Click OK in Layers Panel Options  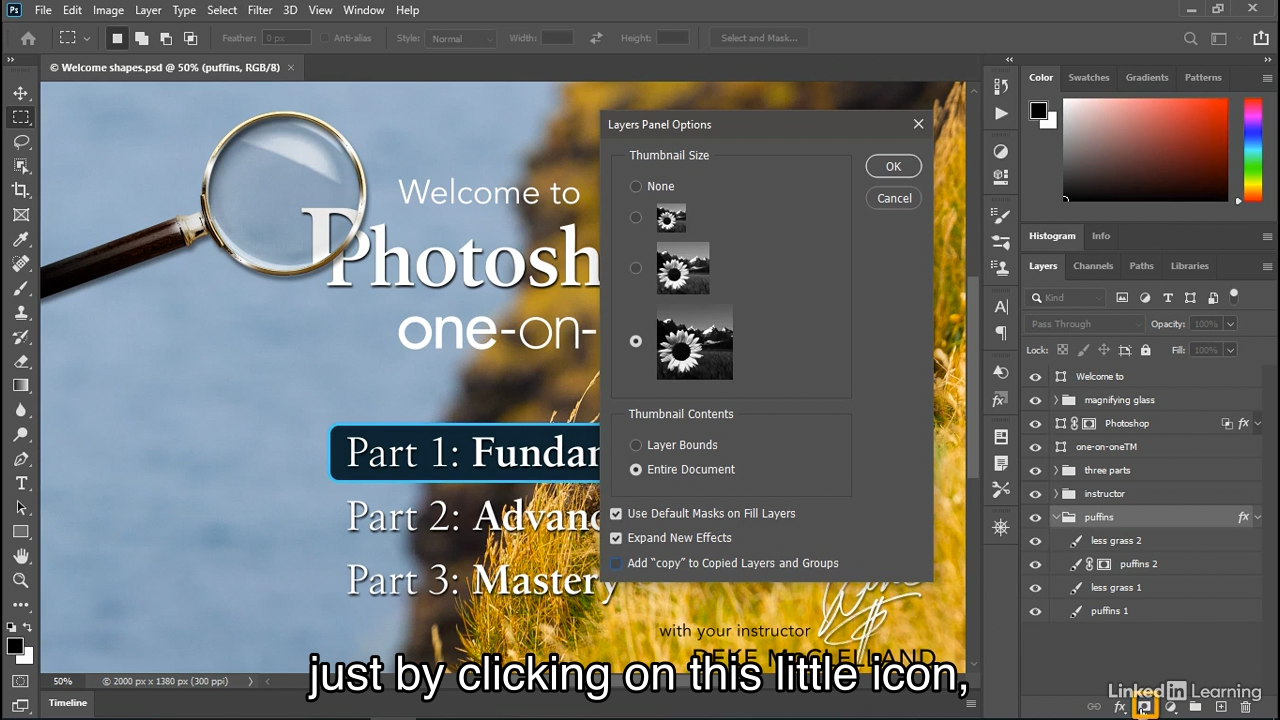pyautogui.click(x=893, y=167)
